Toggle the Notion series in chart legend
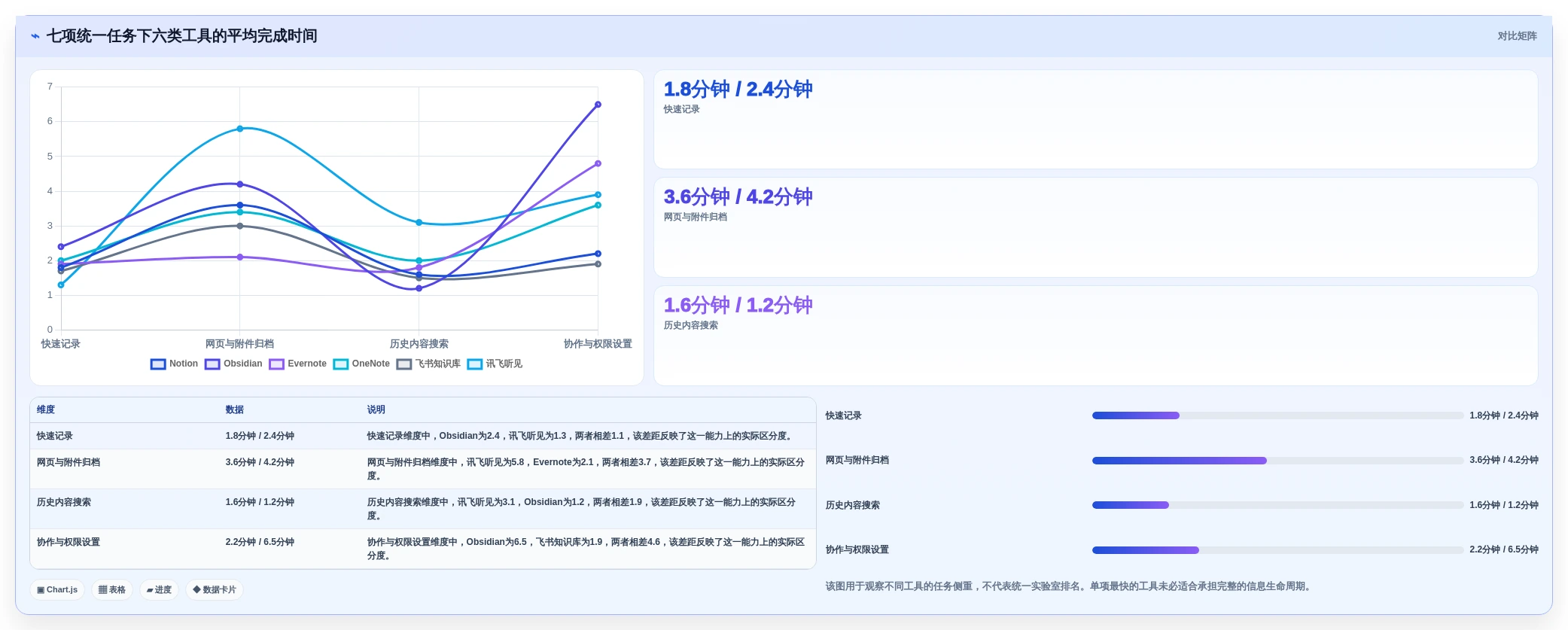 174,364
